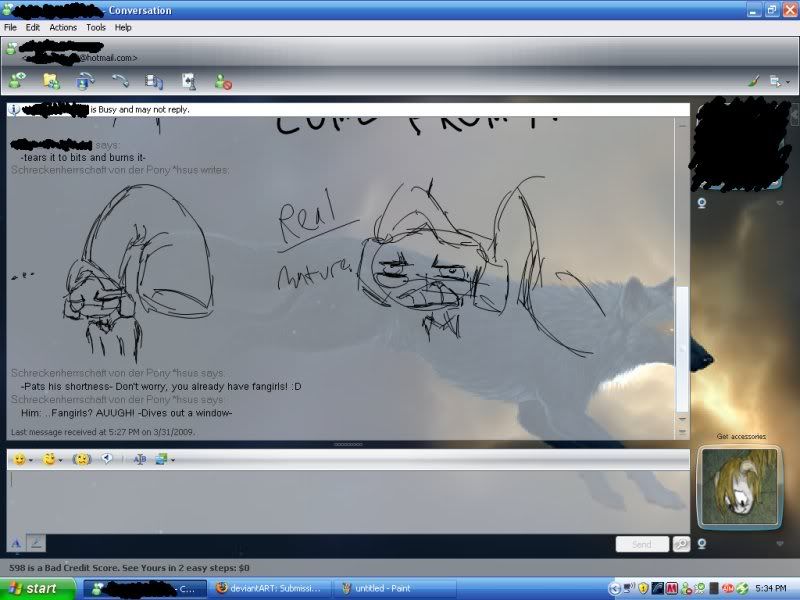Image resolution: width=800 pixels, height=600 pixels.
Task: Switch to text typing mode
Action: (16, 542)
